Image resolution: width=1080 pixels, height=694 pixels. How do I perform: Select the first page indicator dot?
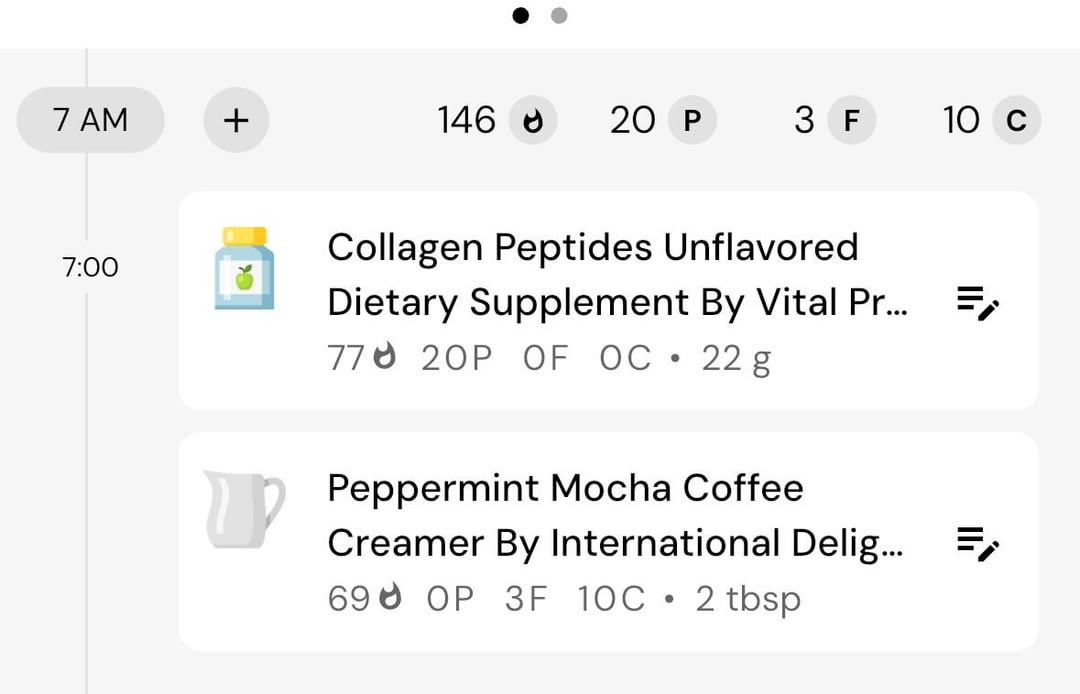[x=521, y=15]
